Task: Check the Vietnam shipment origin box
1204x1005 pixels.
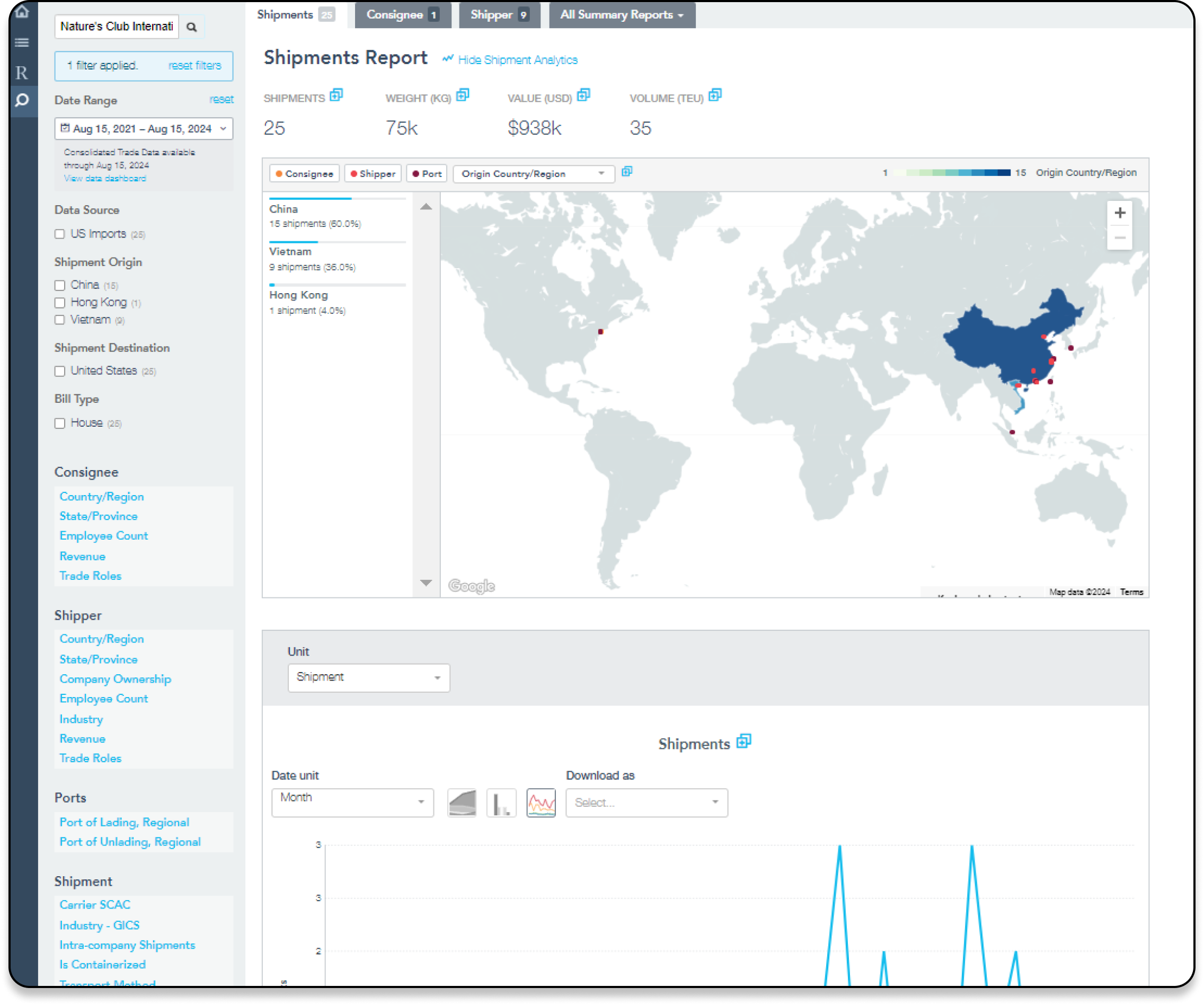Action: [x=60, y=320]
